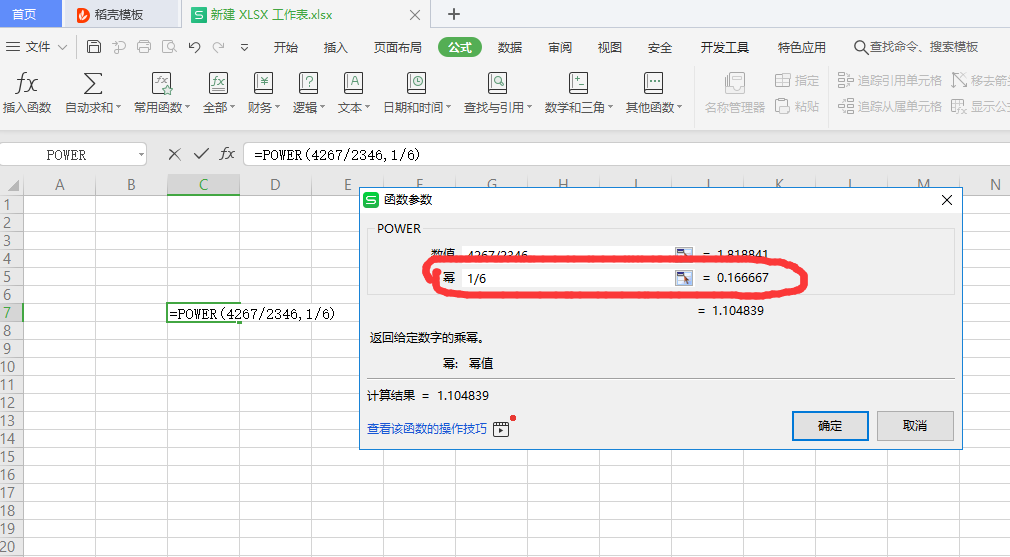Open the 查看该函数的操作技巧 link
The height and width of the screenshot is (557, 1010).
[x=427, y=429]
